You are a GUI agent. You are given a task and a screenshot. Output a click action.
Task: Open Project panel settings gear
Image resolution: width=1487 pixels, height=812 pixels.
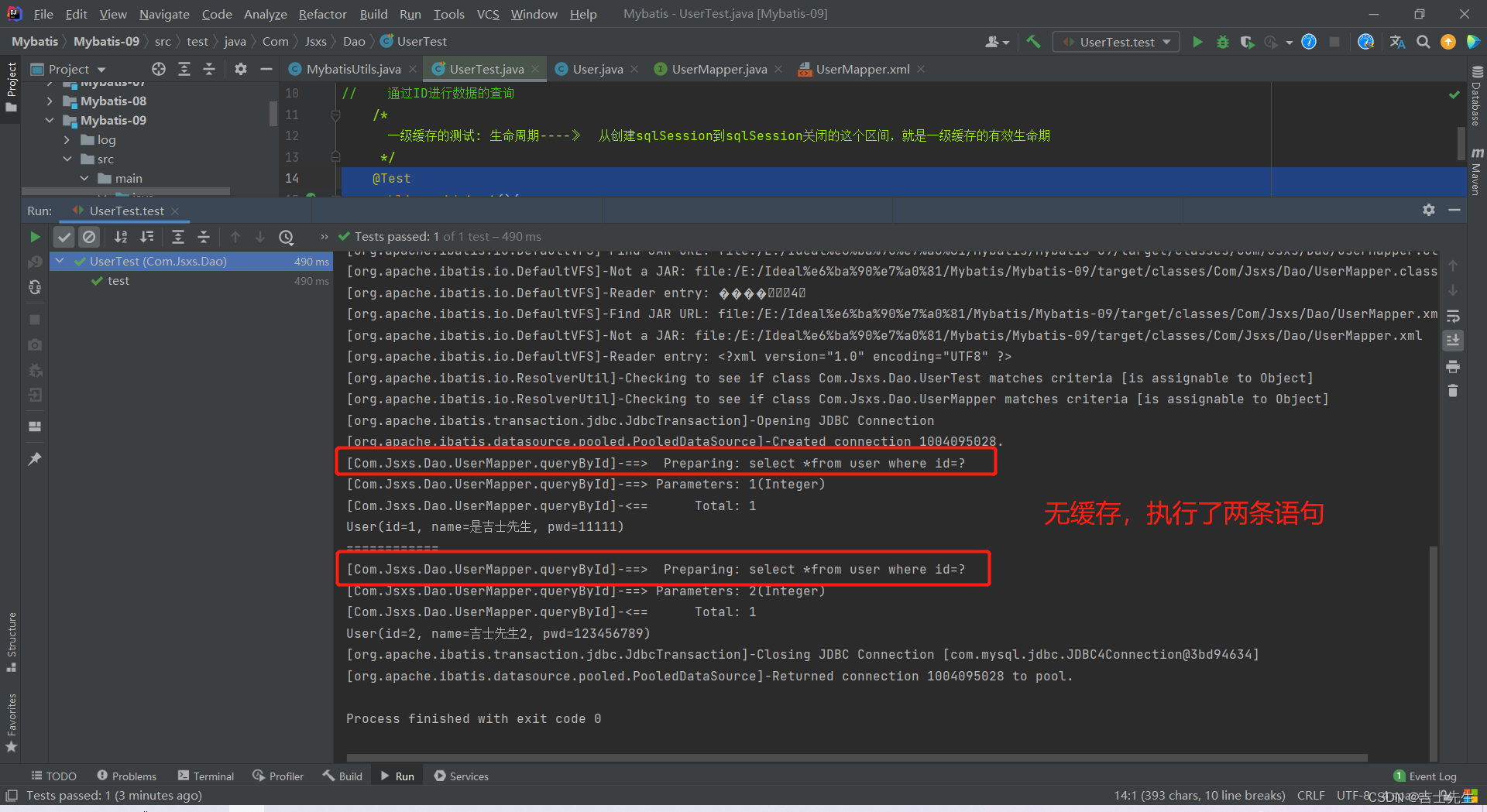[x=241, y=69]
